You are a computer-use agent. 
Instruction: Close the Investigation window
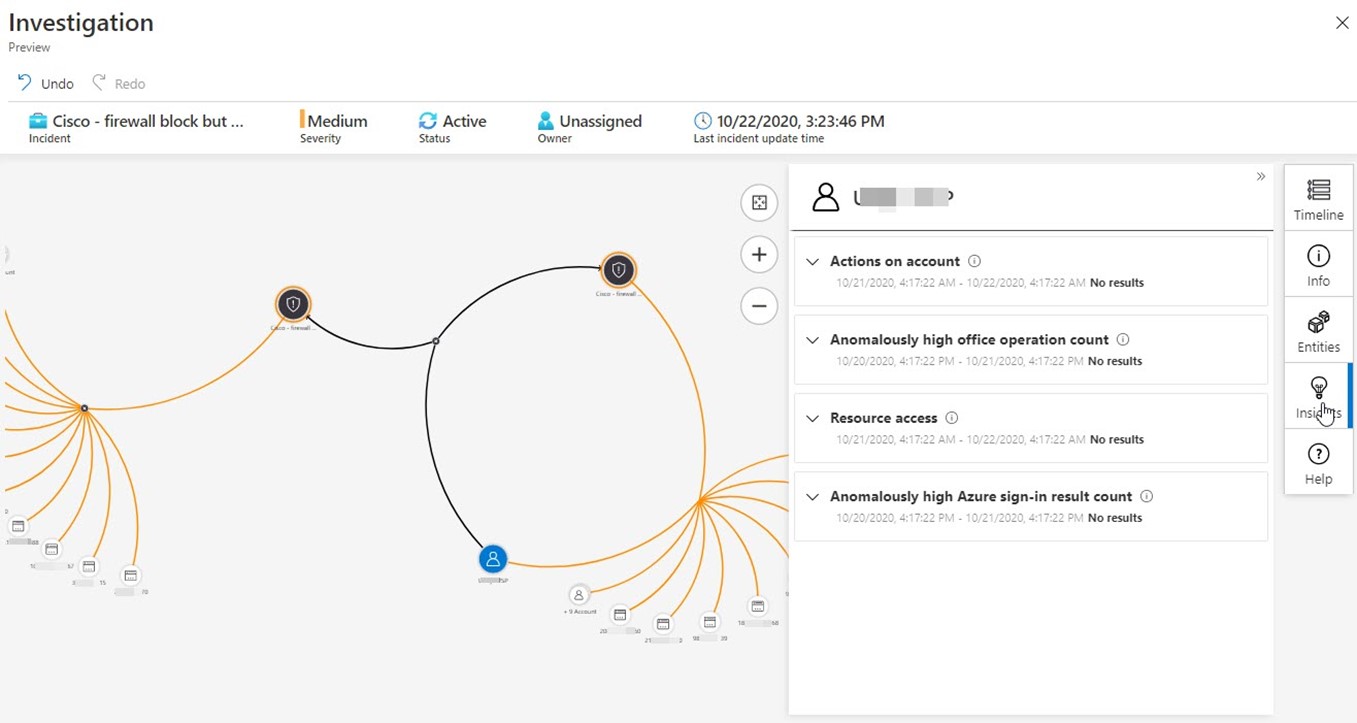click(x=1342, y=23)
